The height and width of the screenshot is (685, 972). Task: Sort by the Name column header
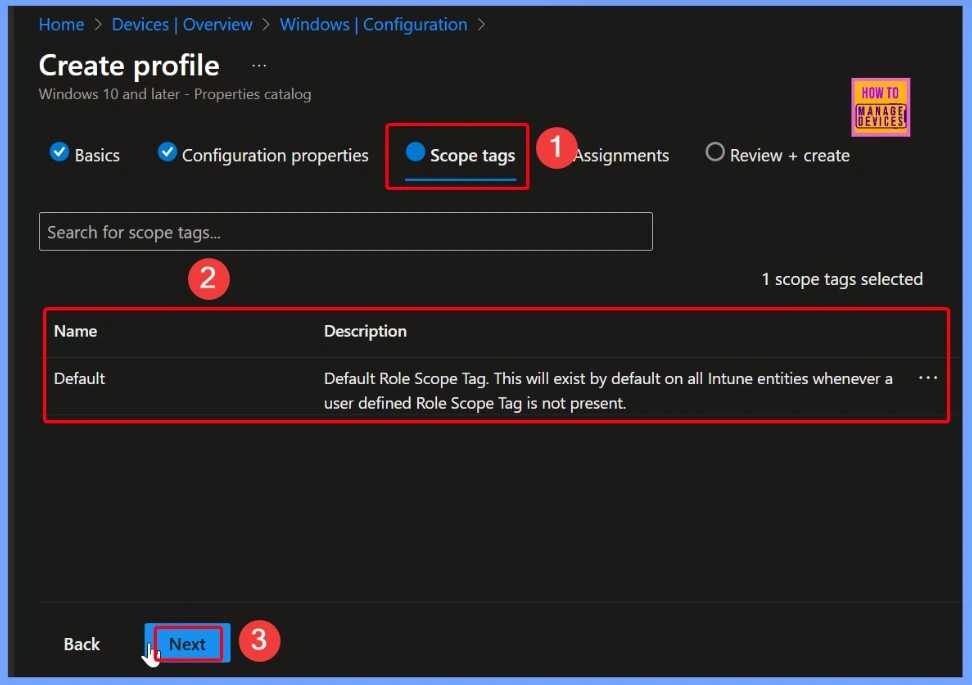click(x=75, y=331)
